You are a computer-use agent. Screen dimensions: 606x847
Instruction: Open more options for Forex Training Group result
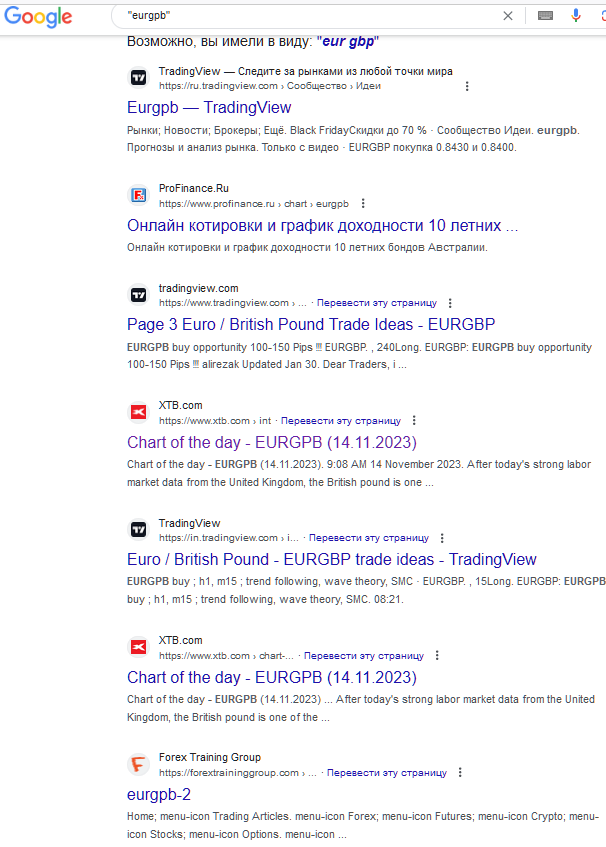(x=460, y=772)
